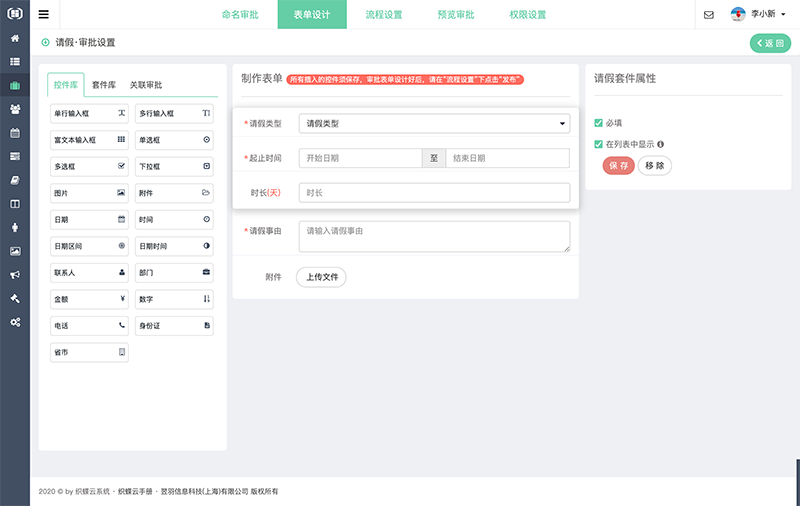Add 电话 control
This screenshot has height=506, width=800.
coord(89,325)
